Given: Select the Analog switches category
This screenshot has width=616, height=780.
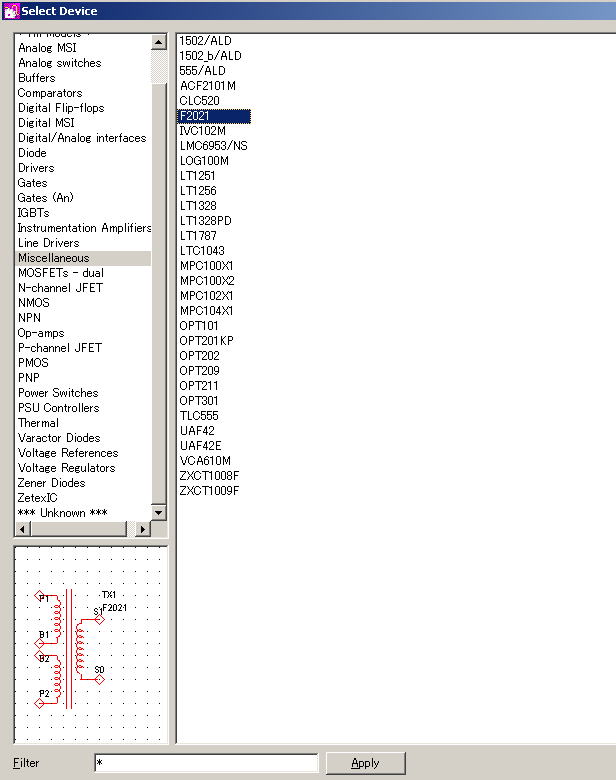Looking at the screenshot, I should tap(60, 63).
